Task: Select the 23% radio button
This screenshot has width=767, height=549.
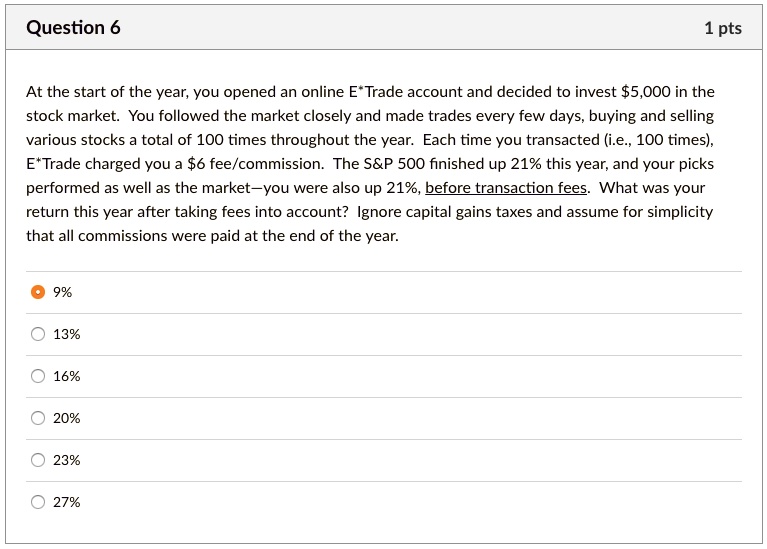Action: (x=38, y=460)
